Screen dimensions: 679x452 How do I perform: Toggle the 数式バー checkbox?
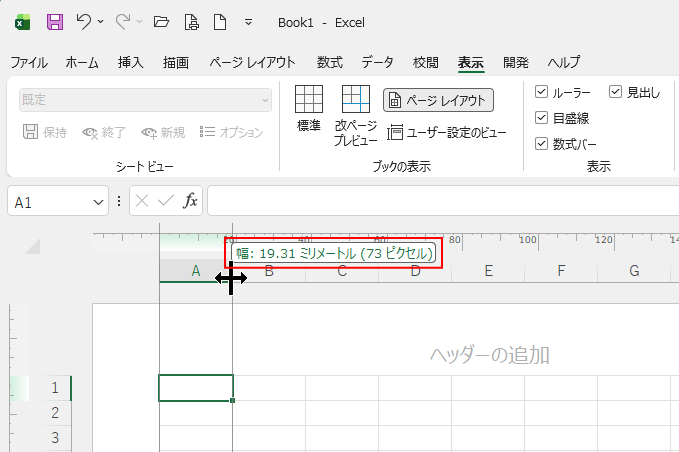(x=541, y=144)
